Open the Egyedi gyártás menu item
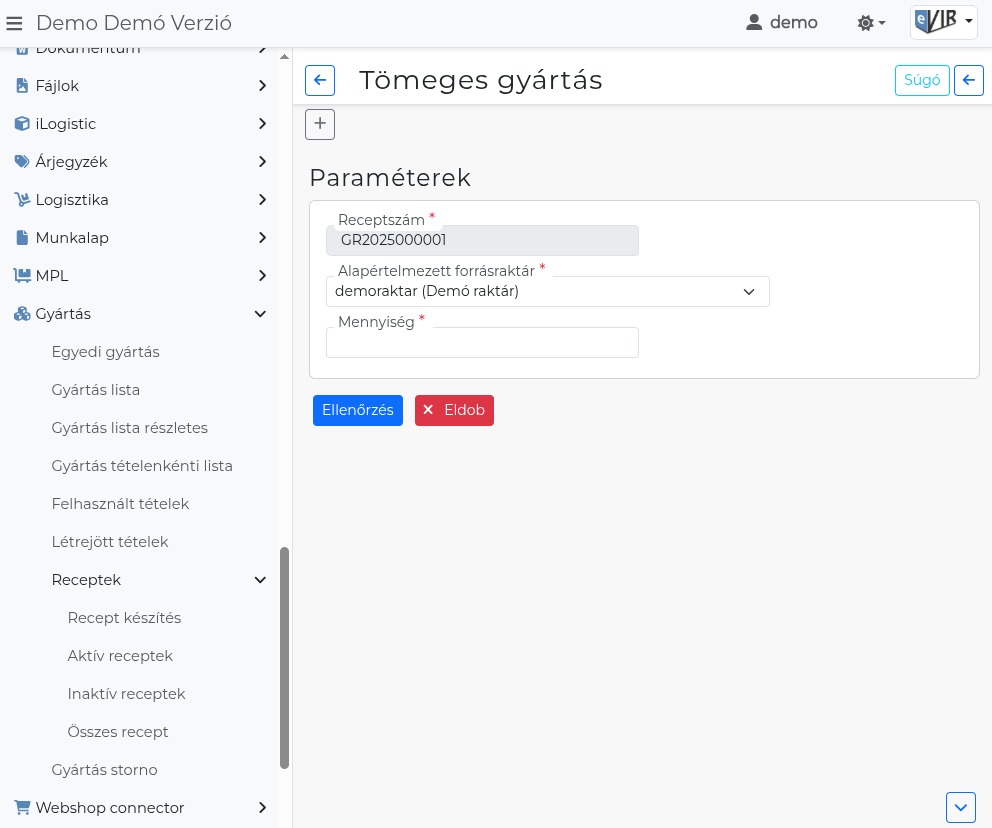992x828 pixels. [x=105, y=352]
